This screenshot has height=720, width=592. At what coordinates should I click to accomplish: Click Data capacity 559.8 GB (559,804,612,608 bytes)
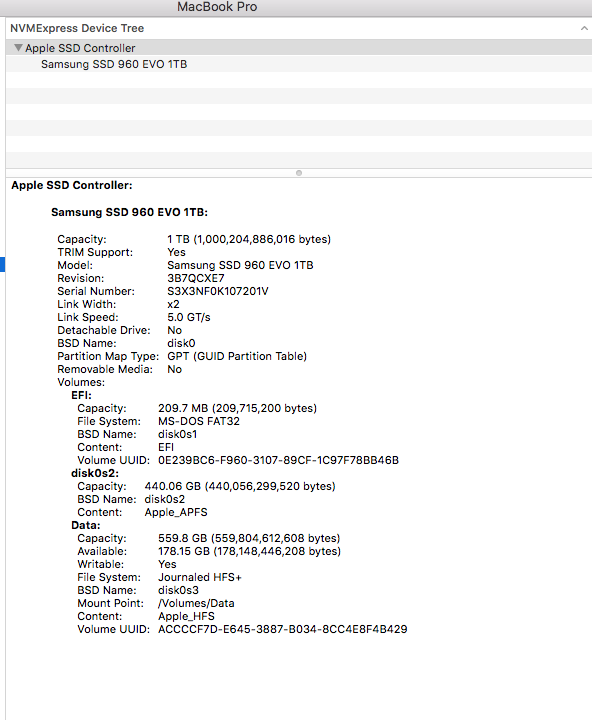[249, 538]
